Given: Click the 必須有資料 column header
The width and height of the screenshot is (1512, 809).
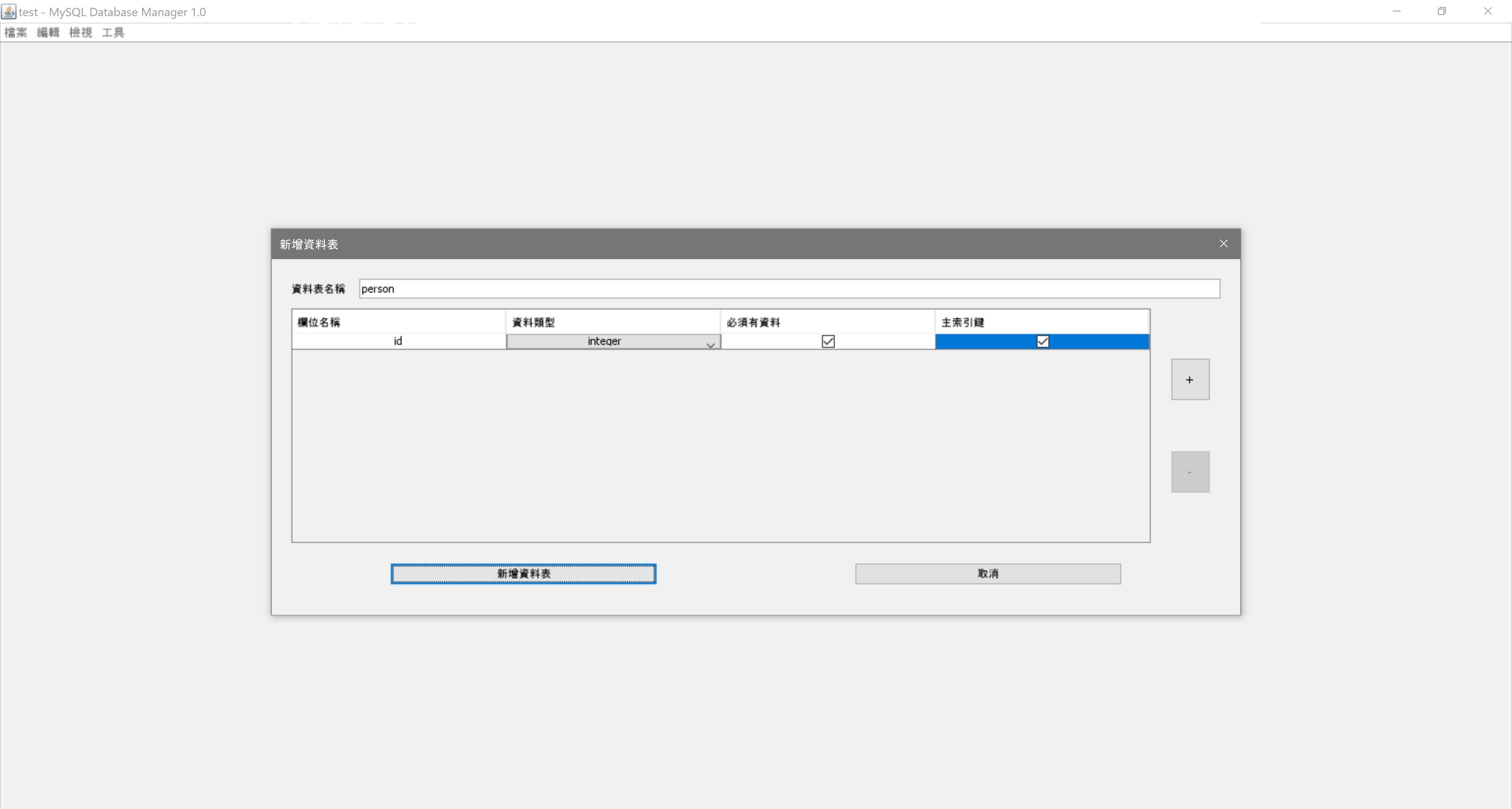Looking at the screenshot, I should [x=828, y=322].
